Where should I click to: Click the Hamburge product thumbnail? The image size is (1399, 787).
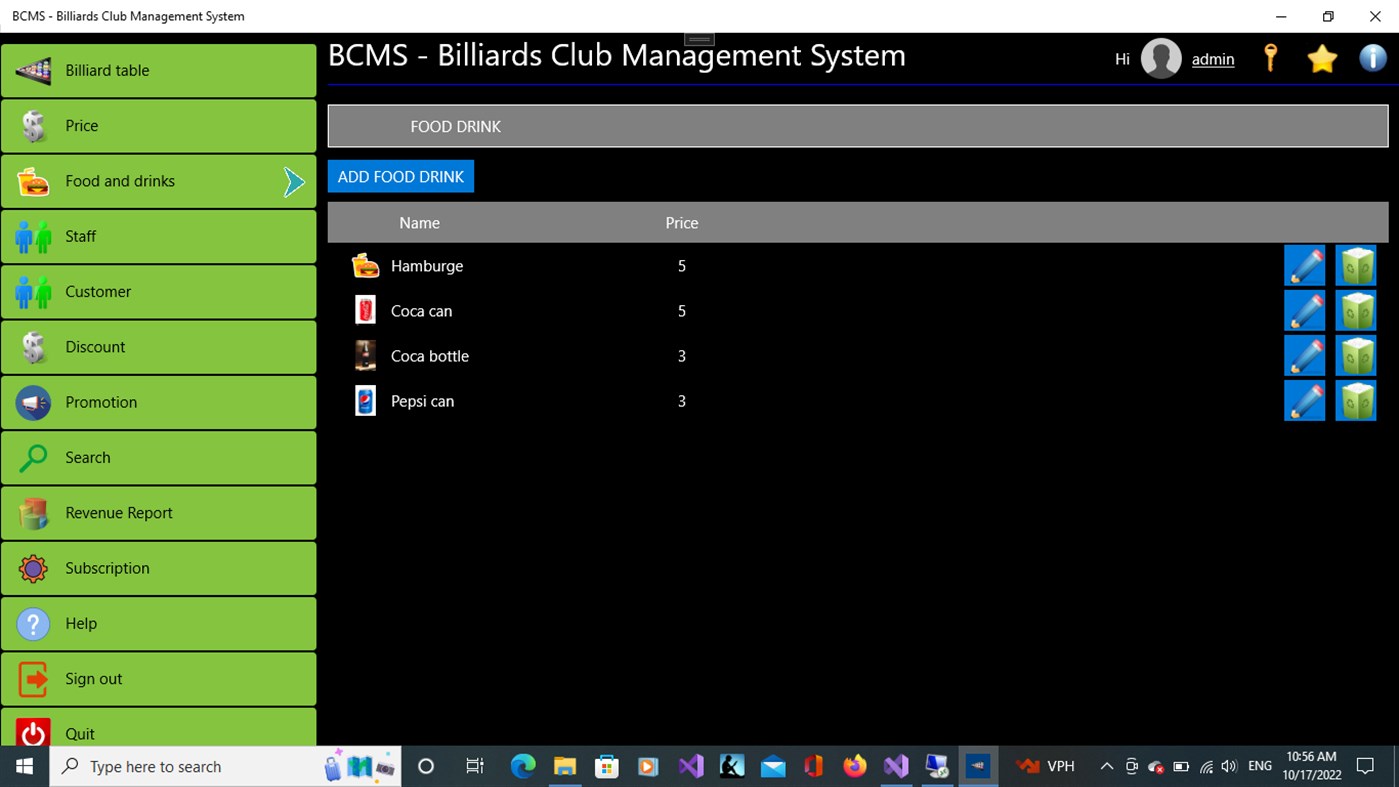click(365, 265)
